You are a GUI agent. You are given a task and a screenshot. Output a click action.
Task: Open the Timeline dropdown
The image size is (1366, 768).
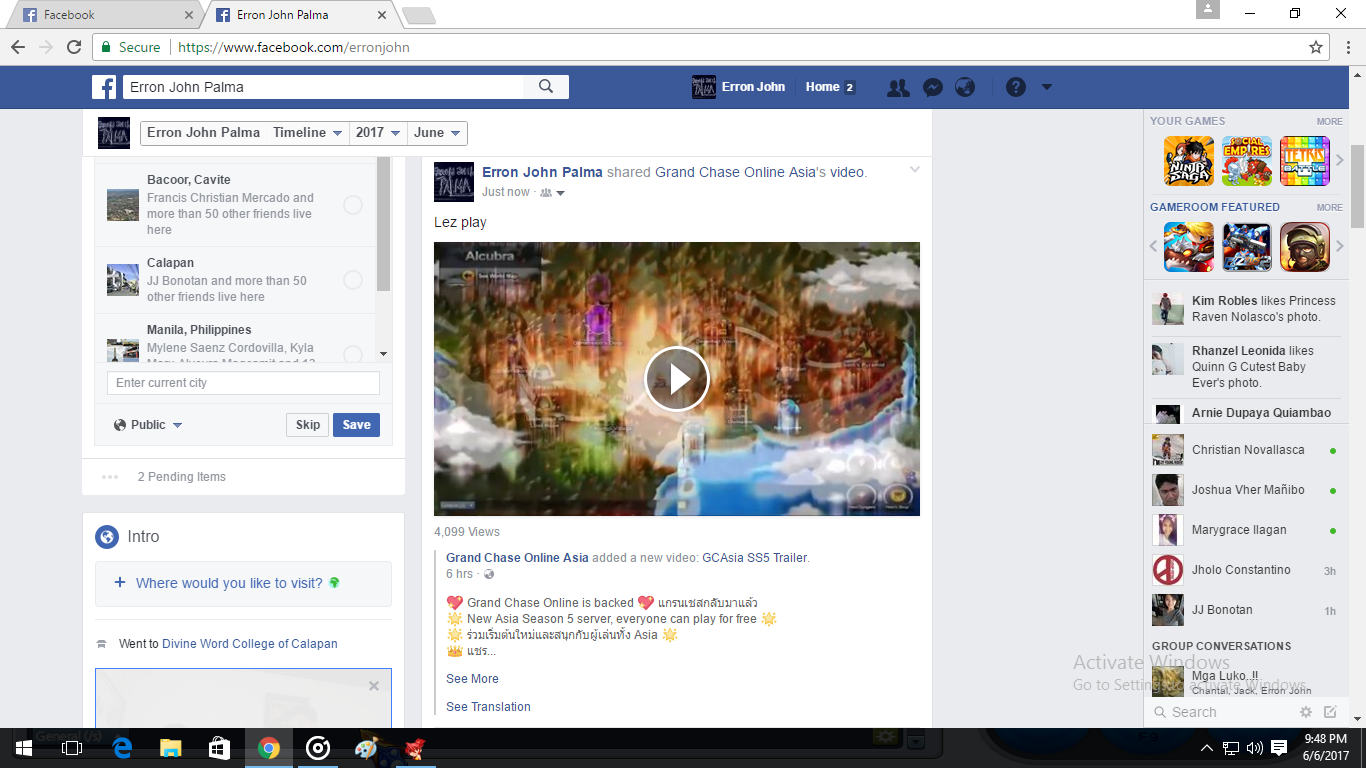pos(307,133)
